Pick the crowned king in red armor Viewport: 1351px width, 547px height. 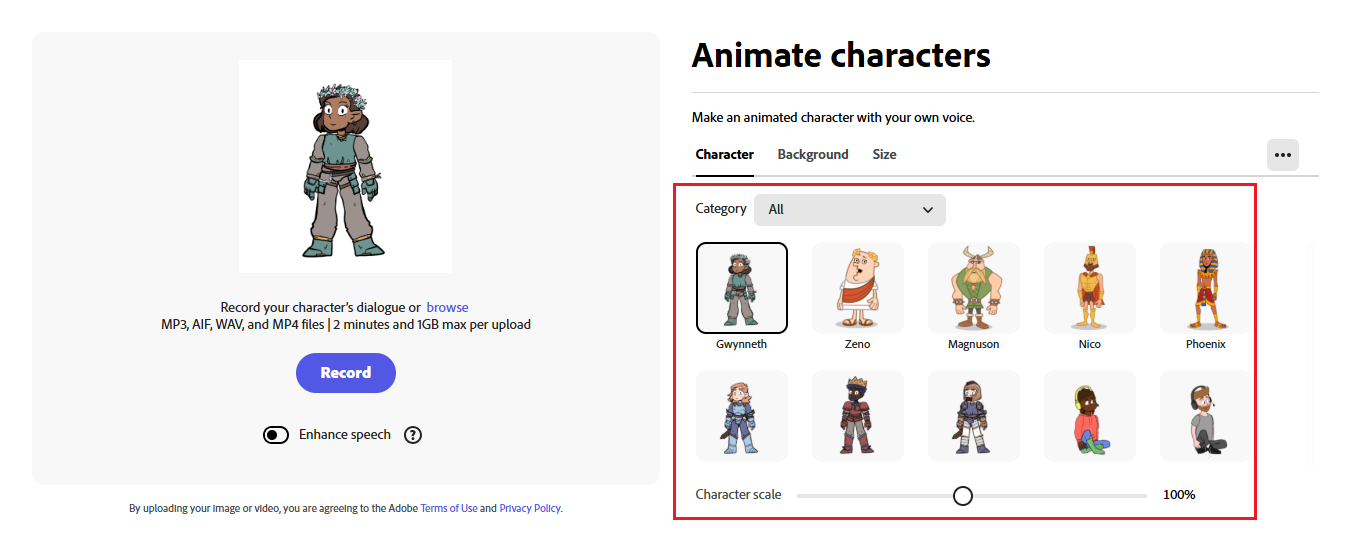[x=857, y=416]
